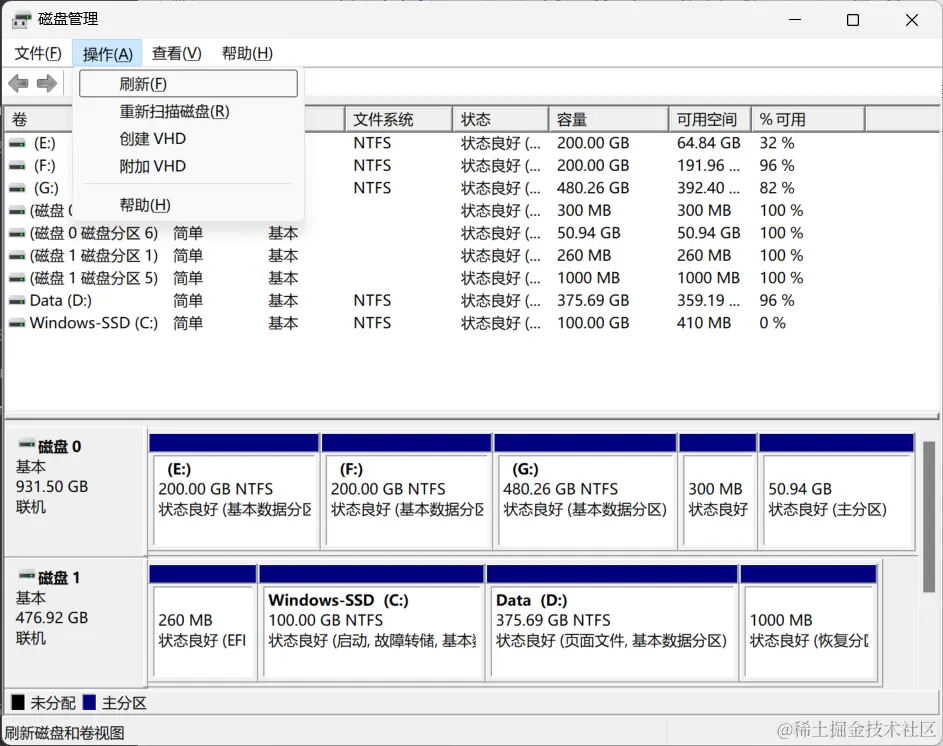Image resolution: width=943 pixels, height=746 pixels.
Task: Click the Disk Management title bar icon
Action: 21,20
